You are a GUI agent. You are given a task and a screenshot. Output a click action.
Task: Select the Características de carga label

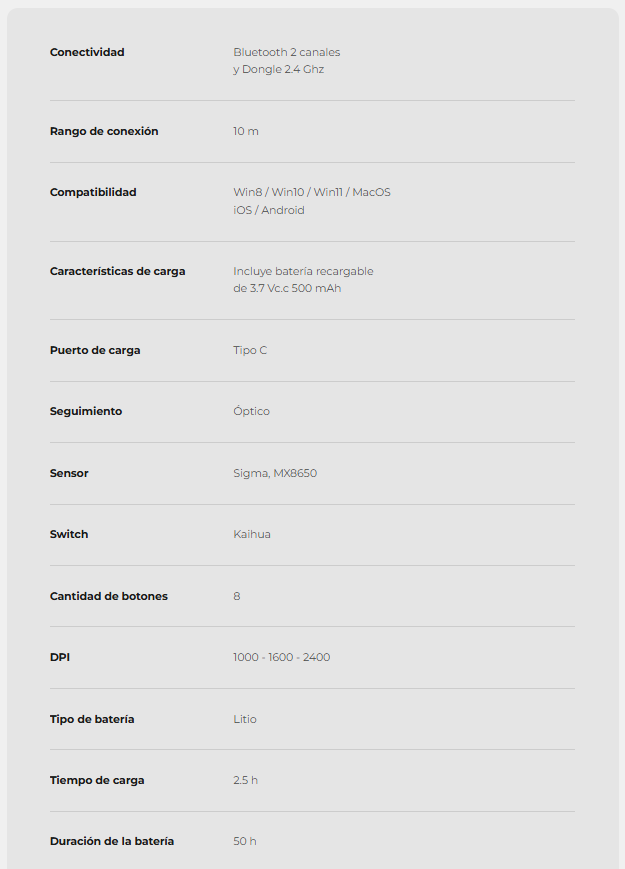coord(117,271)
